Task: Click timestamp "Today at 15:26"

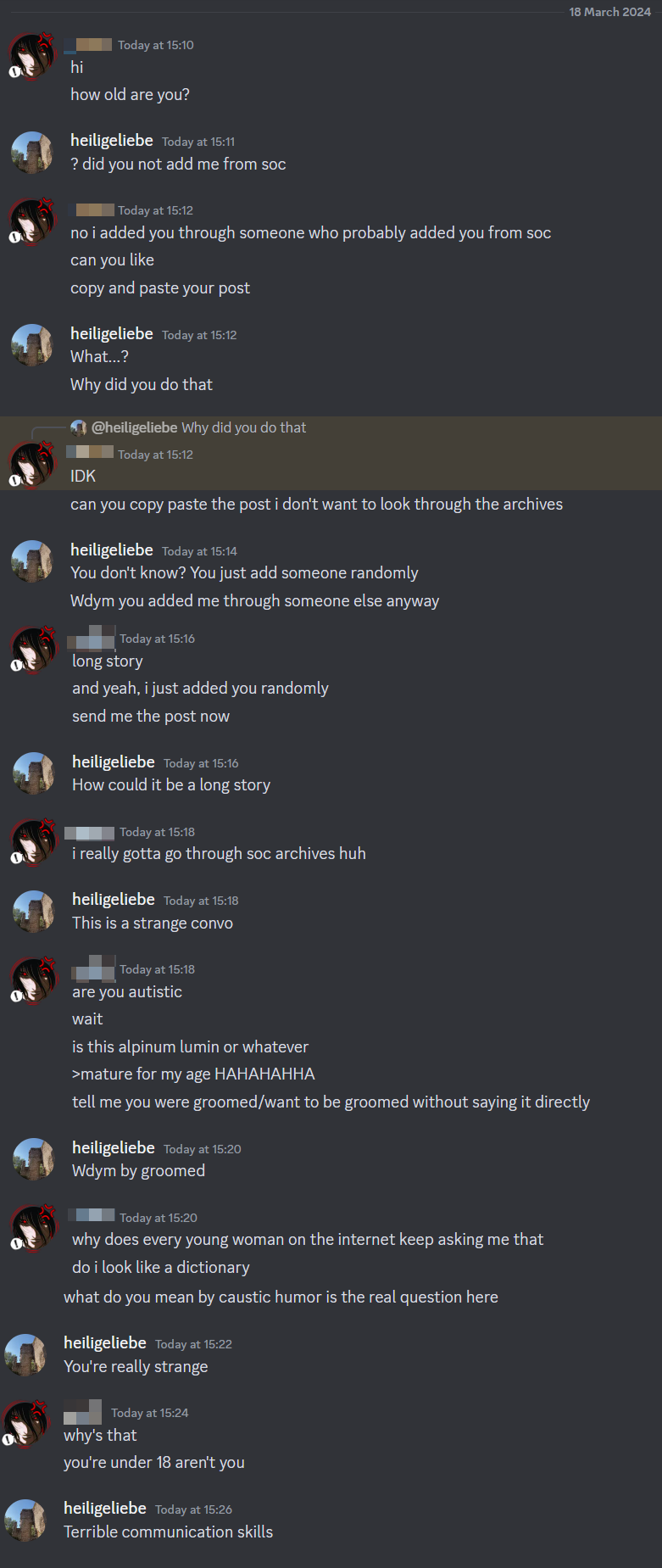Action: 193,1509
